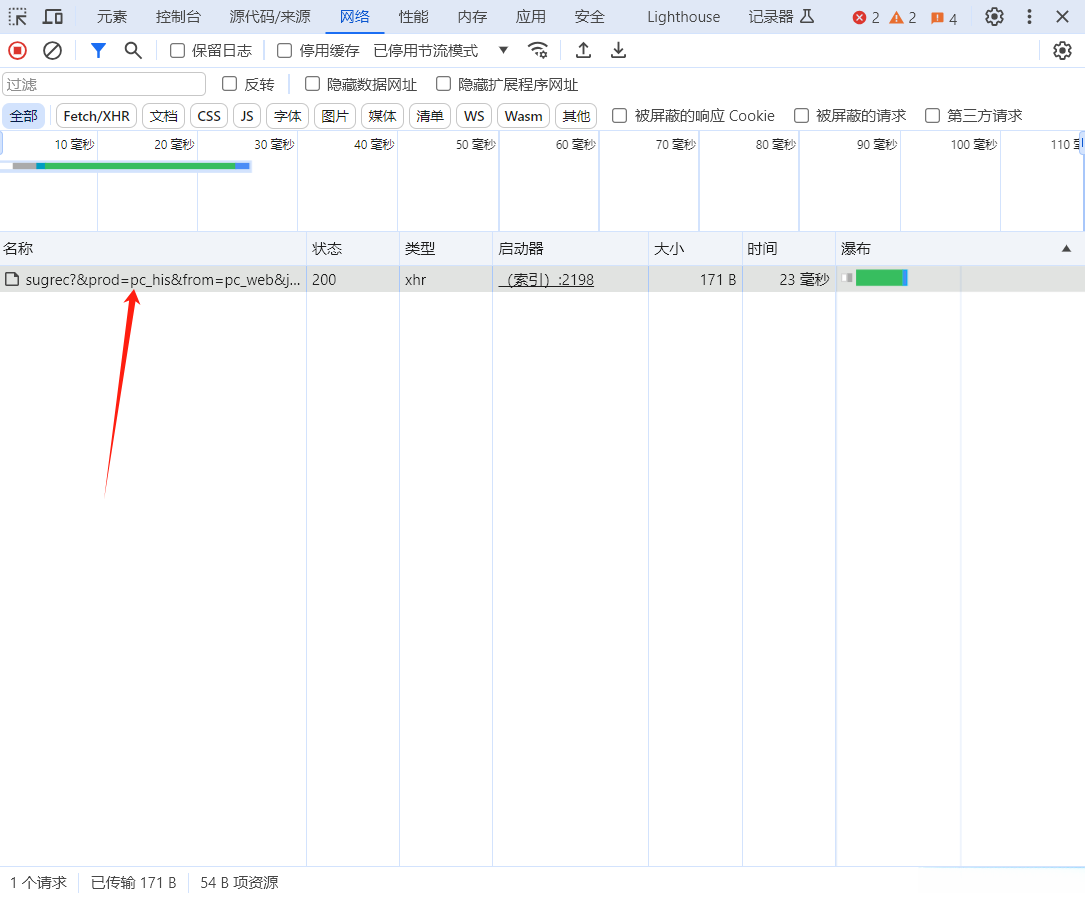
Task: Stop recording network log with red button
Action: click(x=17, y=51)
